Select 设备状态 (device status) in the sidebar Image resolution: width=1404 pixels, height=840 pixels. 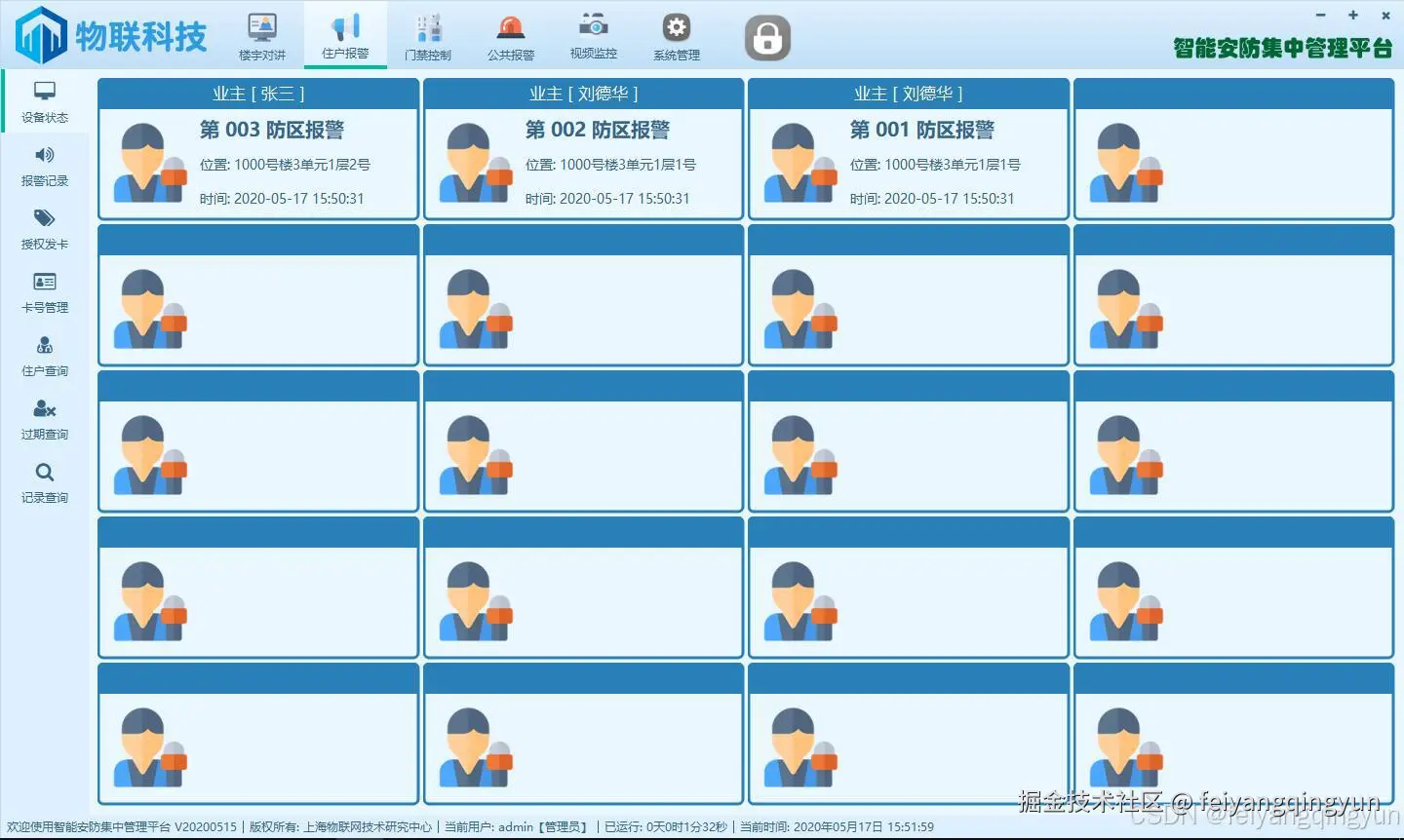point(44,102)
